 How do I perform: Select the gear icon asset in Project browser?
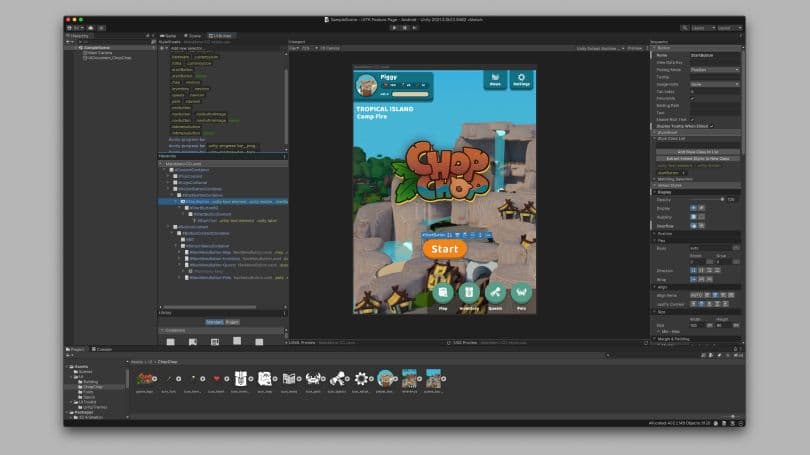pyautogui.click(x=362, y=379)
